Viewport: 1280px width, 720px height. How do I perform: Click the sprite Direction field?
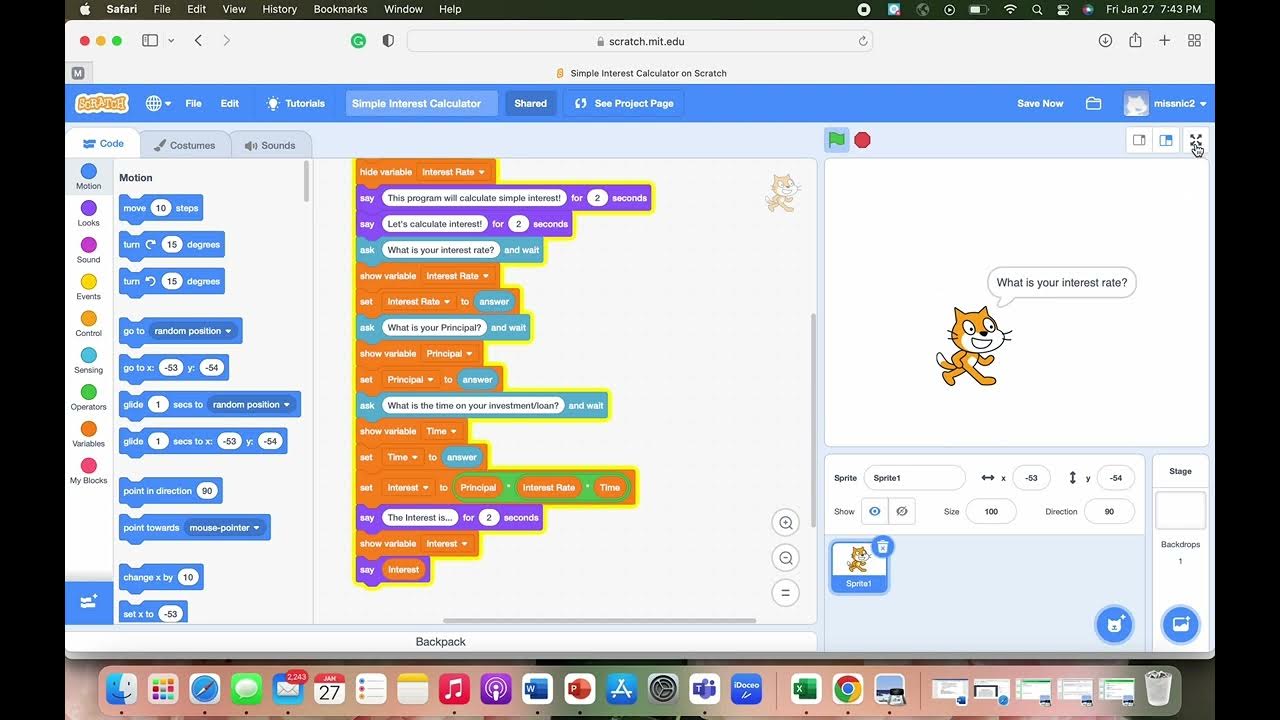[x=1108, y=511]
